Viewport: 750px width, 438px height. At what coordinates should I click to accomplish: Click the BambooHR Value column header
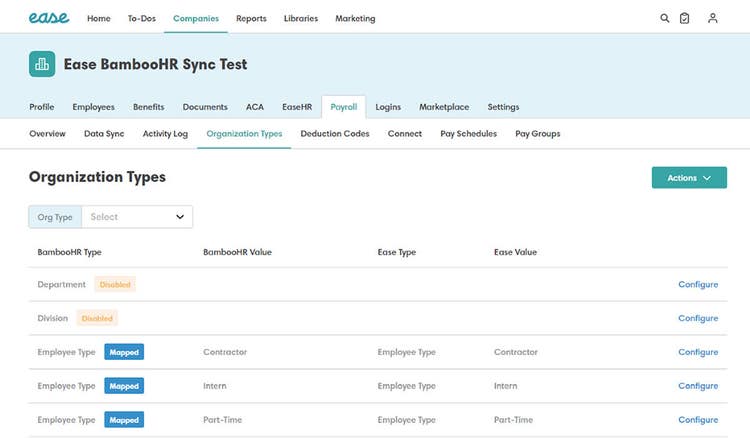[x=237, y=252]
